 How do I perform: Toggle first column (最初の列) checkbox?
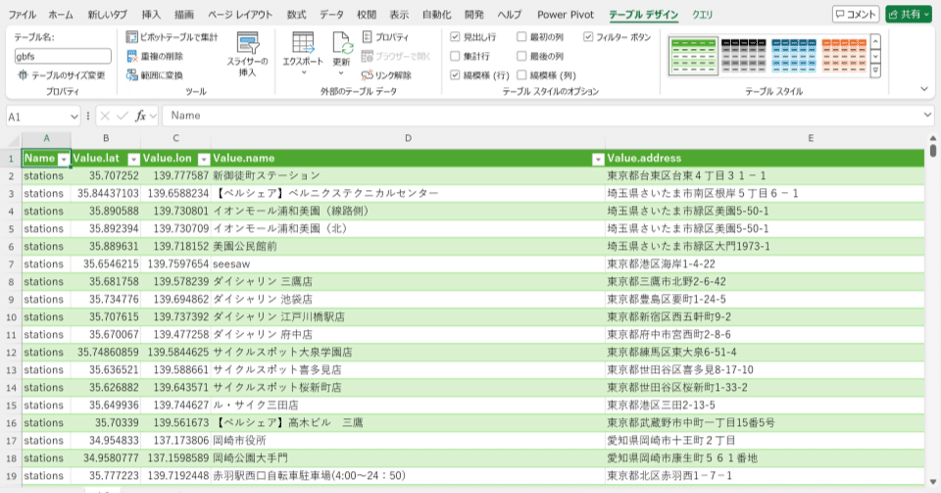[522, 37]
